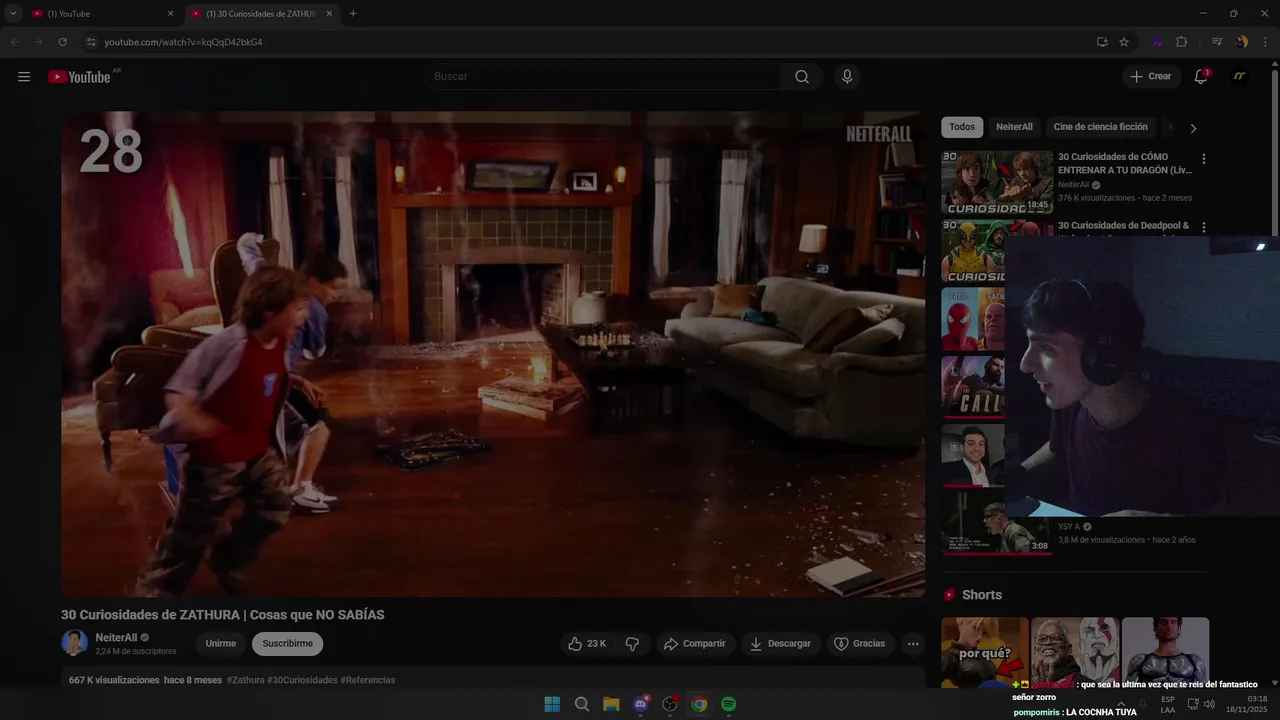This screenshot has width=1280, height=720.
Task: Click the install app icon in address bar
Action: pyautogui.click(x=1102, y=42)
